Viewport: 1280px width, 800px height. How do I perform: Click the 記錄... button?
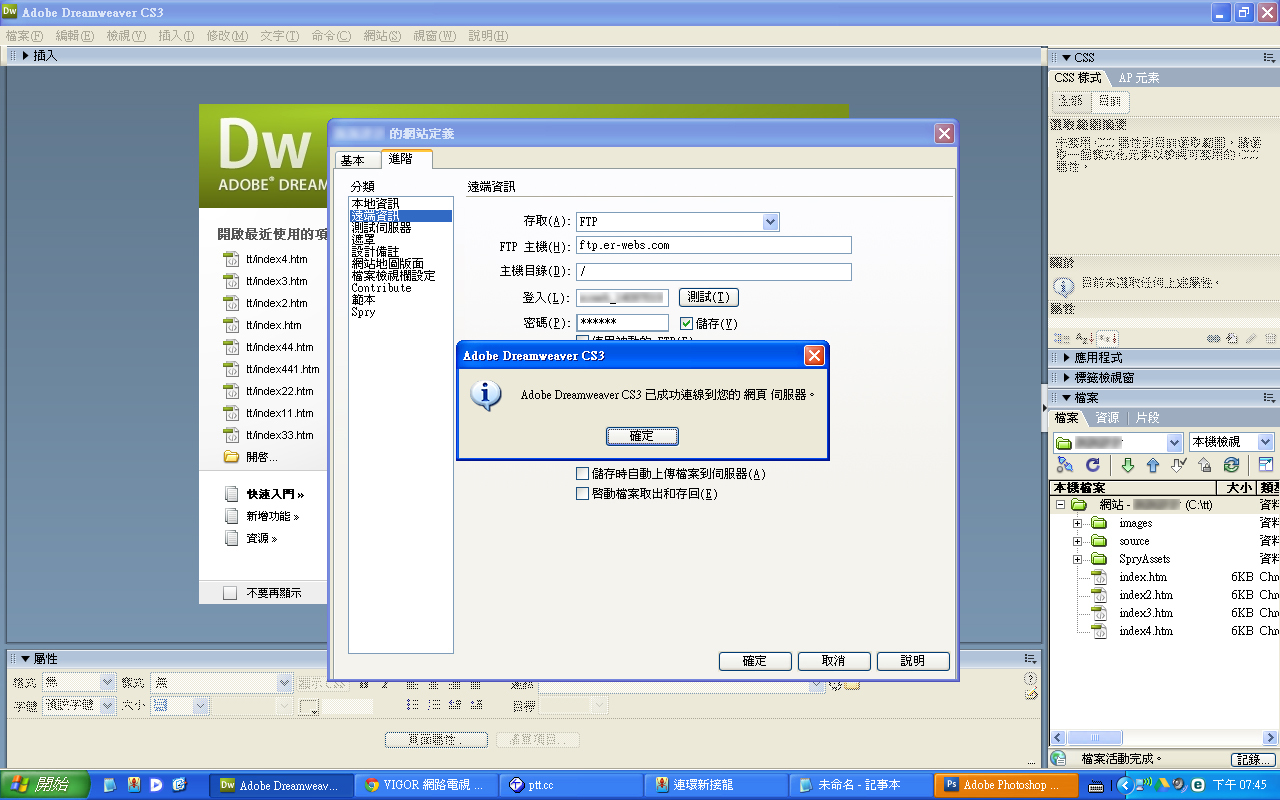tap(1254, 760)
